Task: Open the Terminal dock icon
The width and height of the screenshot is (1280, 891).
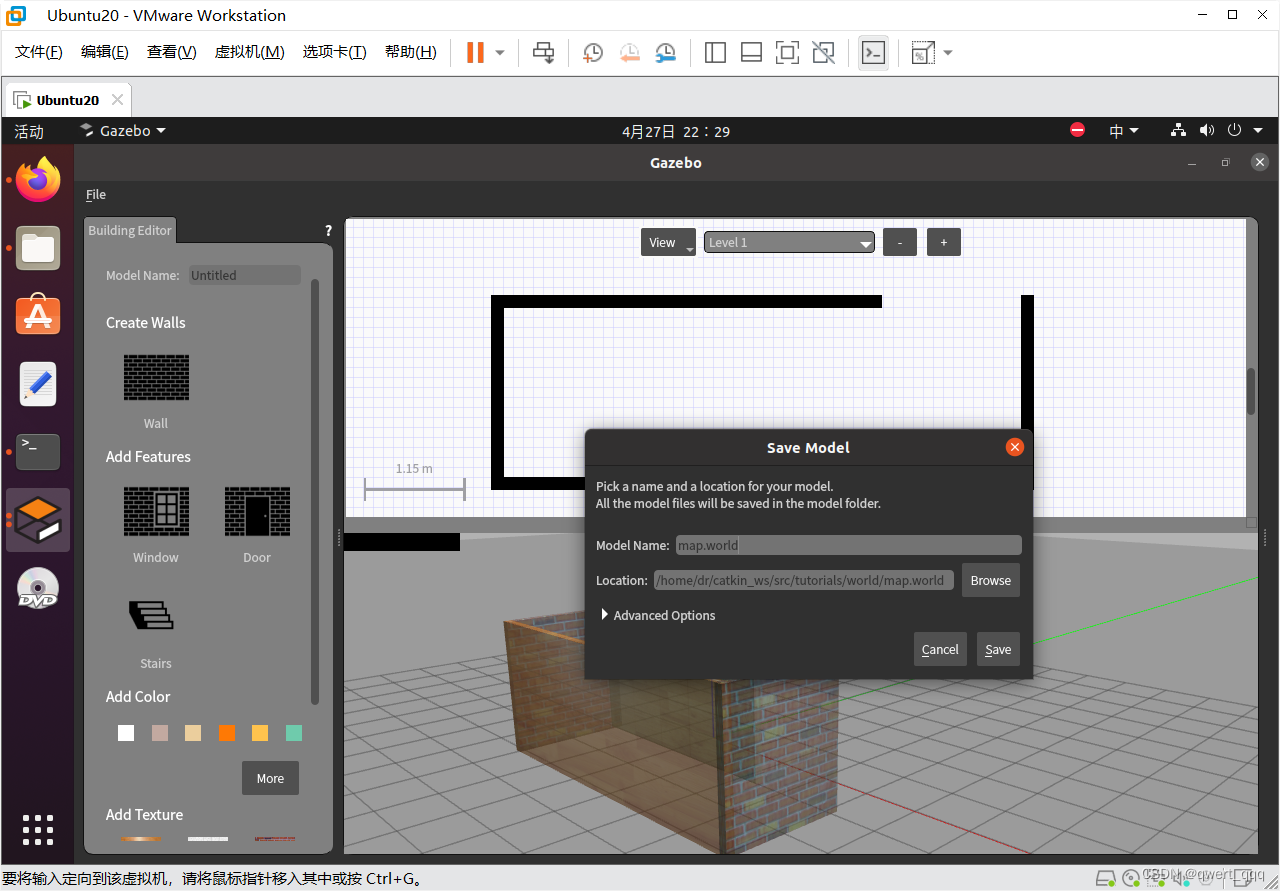Action: pos(38,452)
